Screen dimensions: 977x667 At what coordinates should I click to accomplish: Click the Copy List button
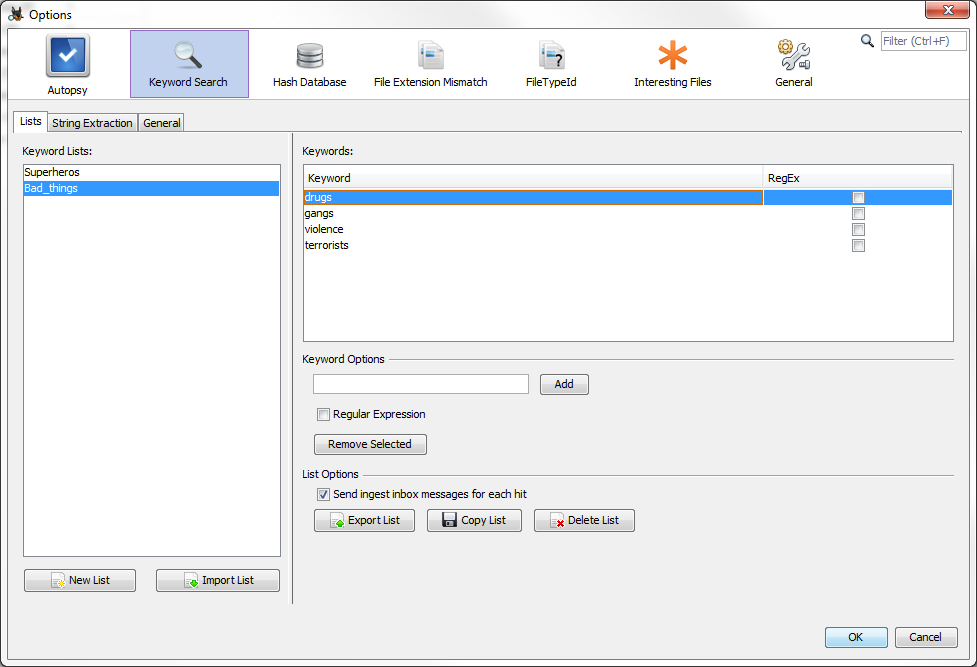pyautogui.click(x=474, y=521)
